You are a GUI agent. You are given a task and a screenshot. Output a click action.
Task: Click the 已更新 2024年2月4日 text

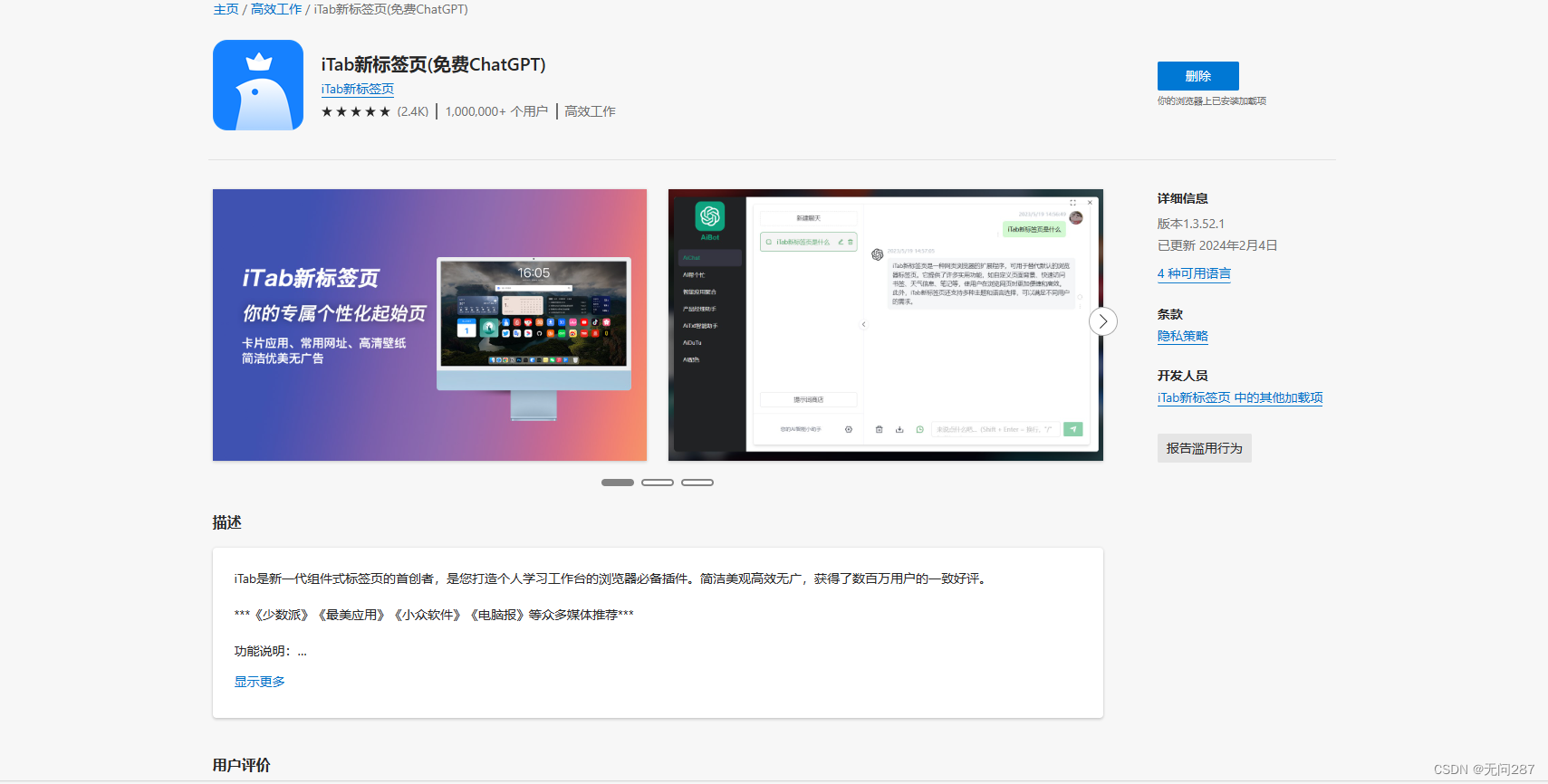[1217, 245]
